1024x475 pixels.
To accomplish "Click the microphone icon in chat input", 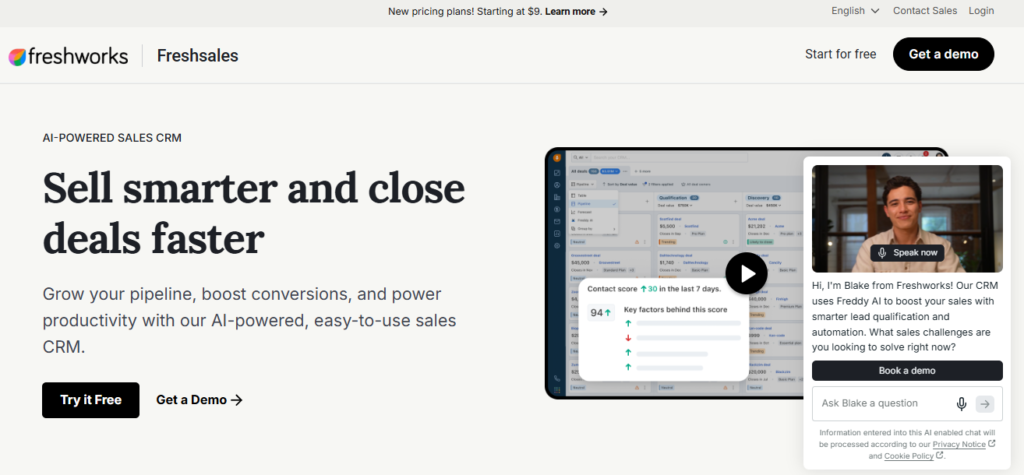I will click(961, 404).
